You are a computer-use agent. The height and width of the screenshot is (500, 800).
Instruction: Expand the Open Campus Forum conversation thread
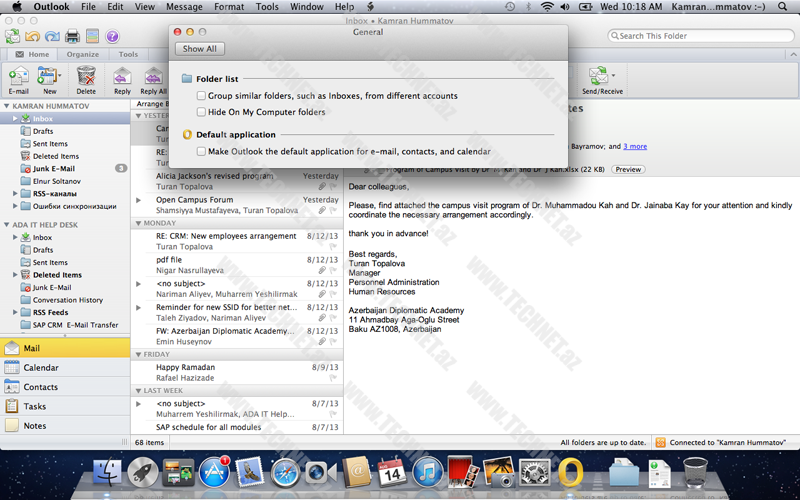click(138, 200)
